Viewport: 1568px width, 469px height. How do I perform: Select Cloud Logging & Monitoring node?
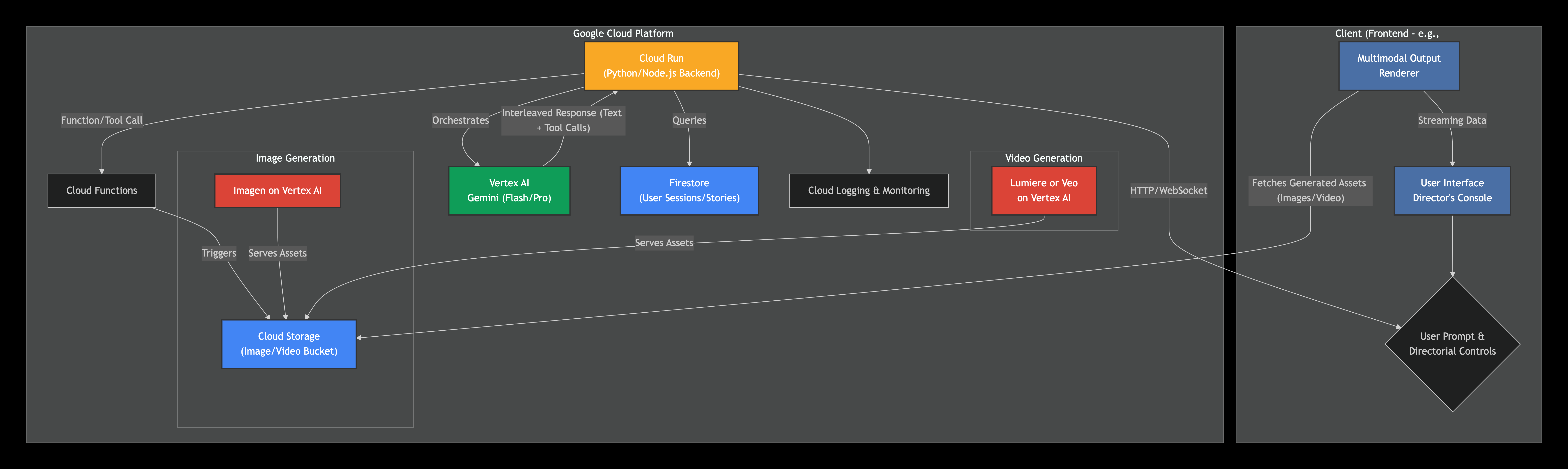coord(869,191)
